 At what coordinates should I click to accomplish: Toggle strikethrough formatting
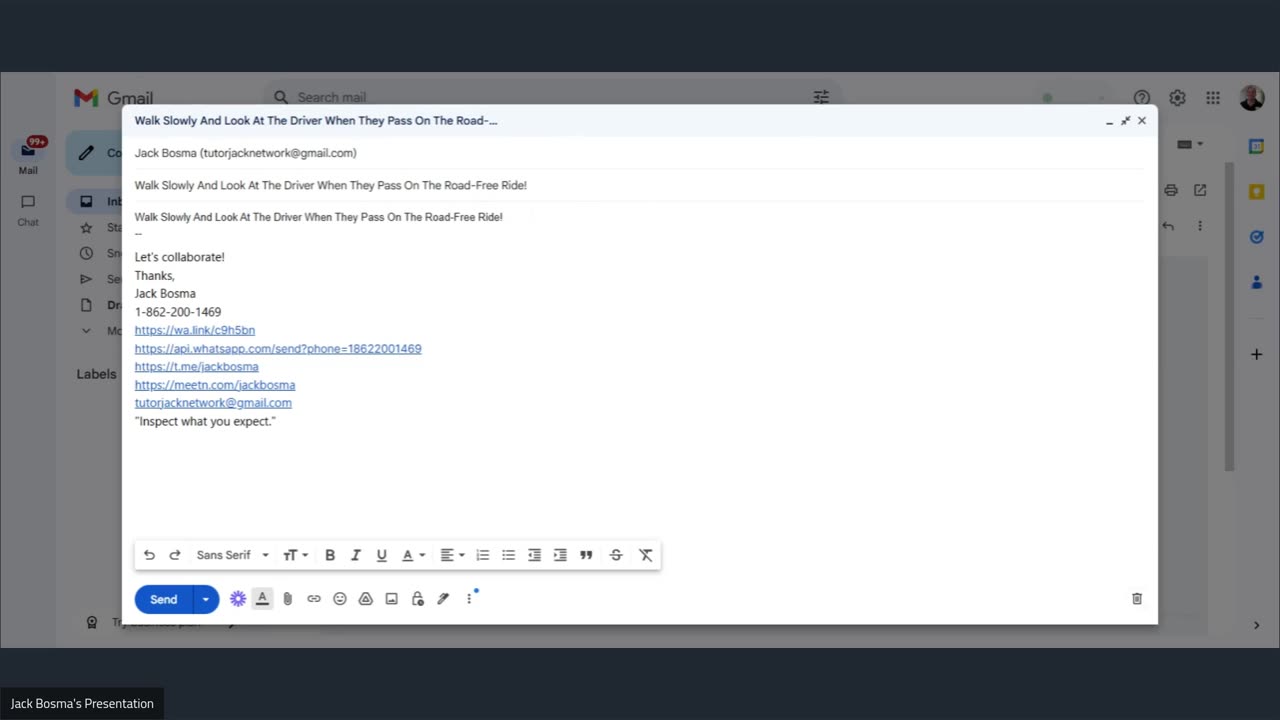616,555
